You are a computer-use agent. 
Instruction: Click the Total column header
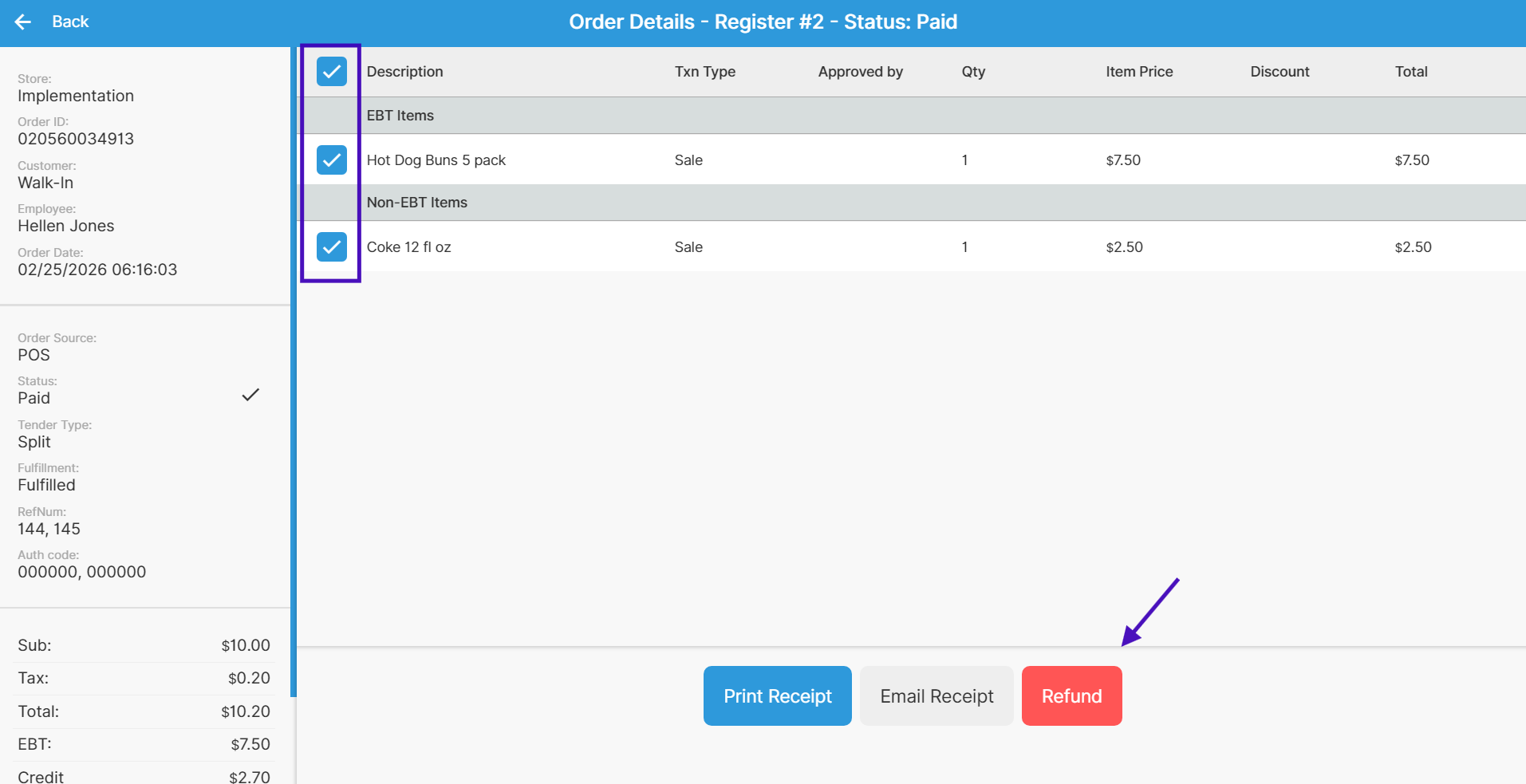[x=1410, y=72]
